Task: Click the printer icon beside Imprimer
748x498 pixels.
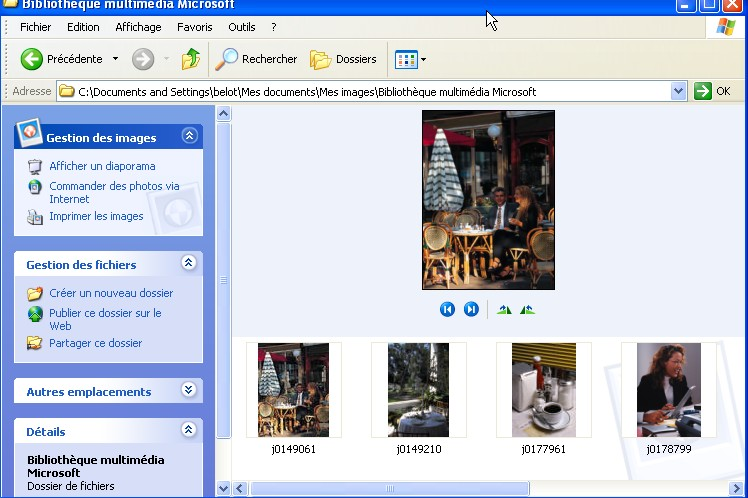Action: (x=35, y=217)
